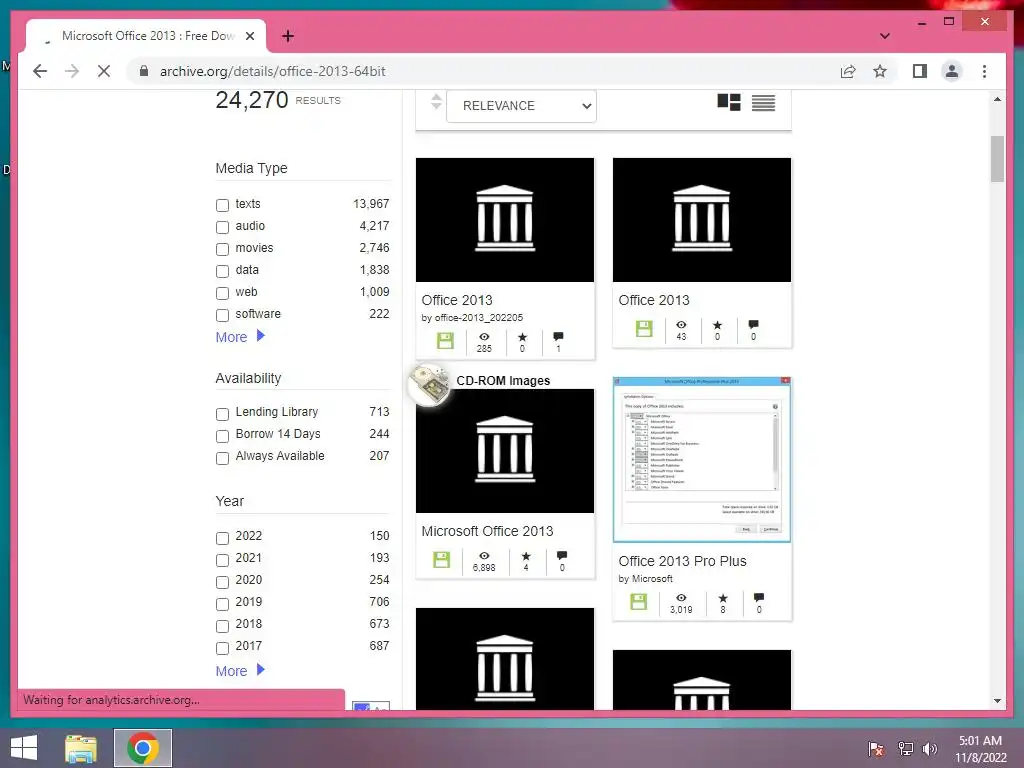Toggle sort direction arrows

click(436, 102)
